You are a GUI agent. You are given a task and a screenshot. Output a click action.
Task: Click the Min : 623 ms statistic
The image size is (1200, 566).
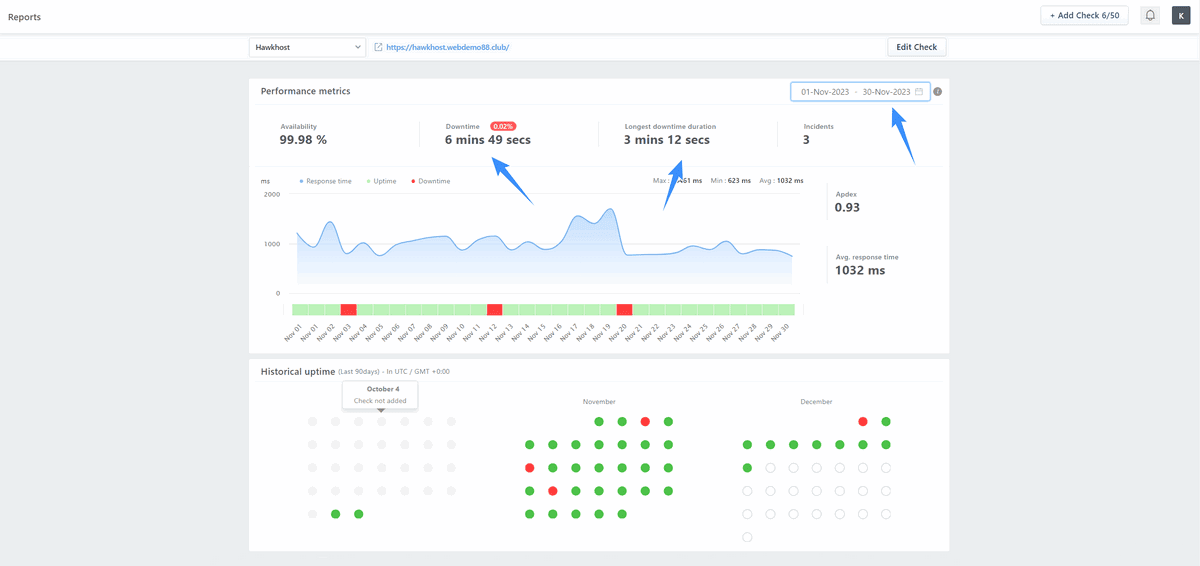coord(731,181)
